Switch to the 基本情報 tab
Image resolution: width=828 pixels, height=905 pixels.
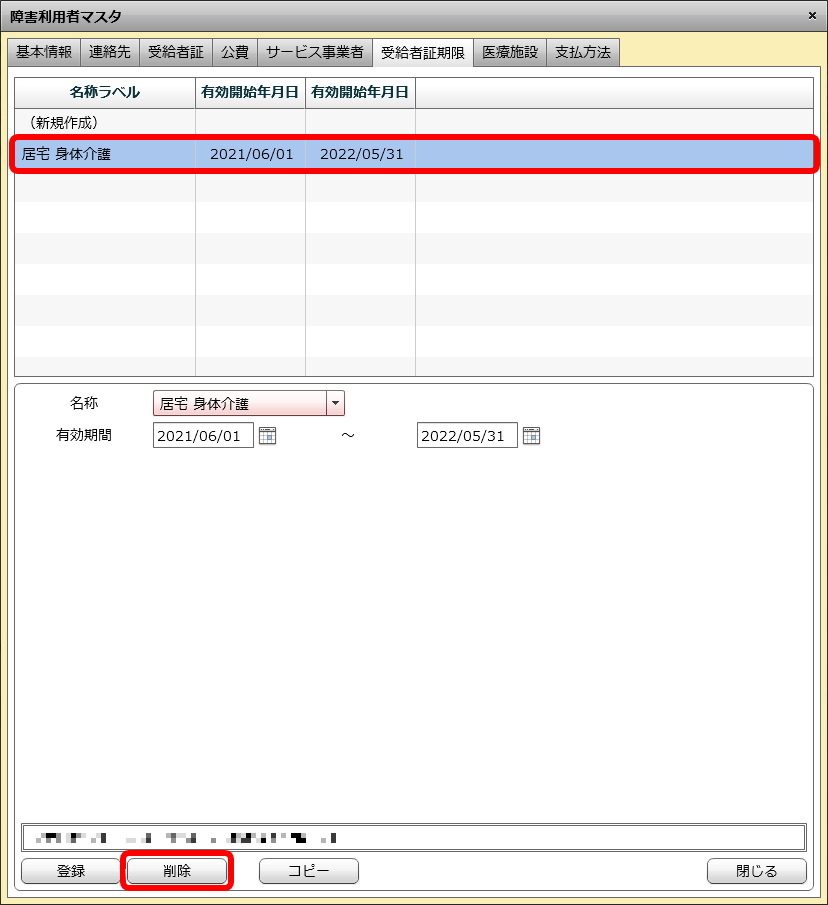tap(44, 52)
